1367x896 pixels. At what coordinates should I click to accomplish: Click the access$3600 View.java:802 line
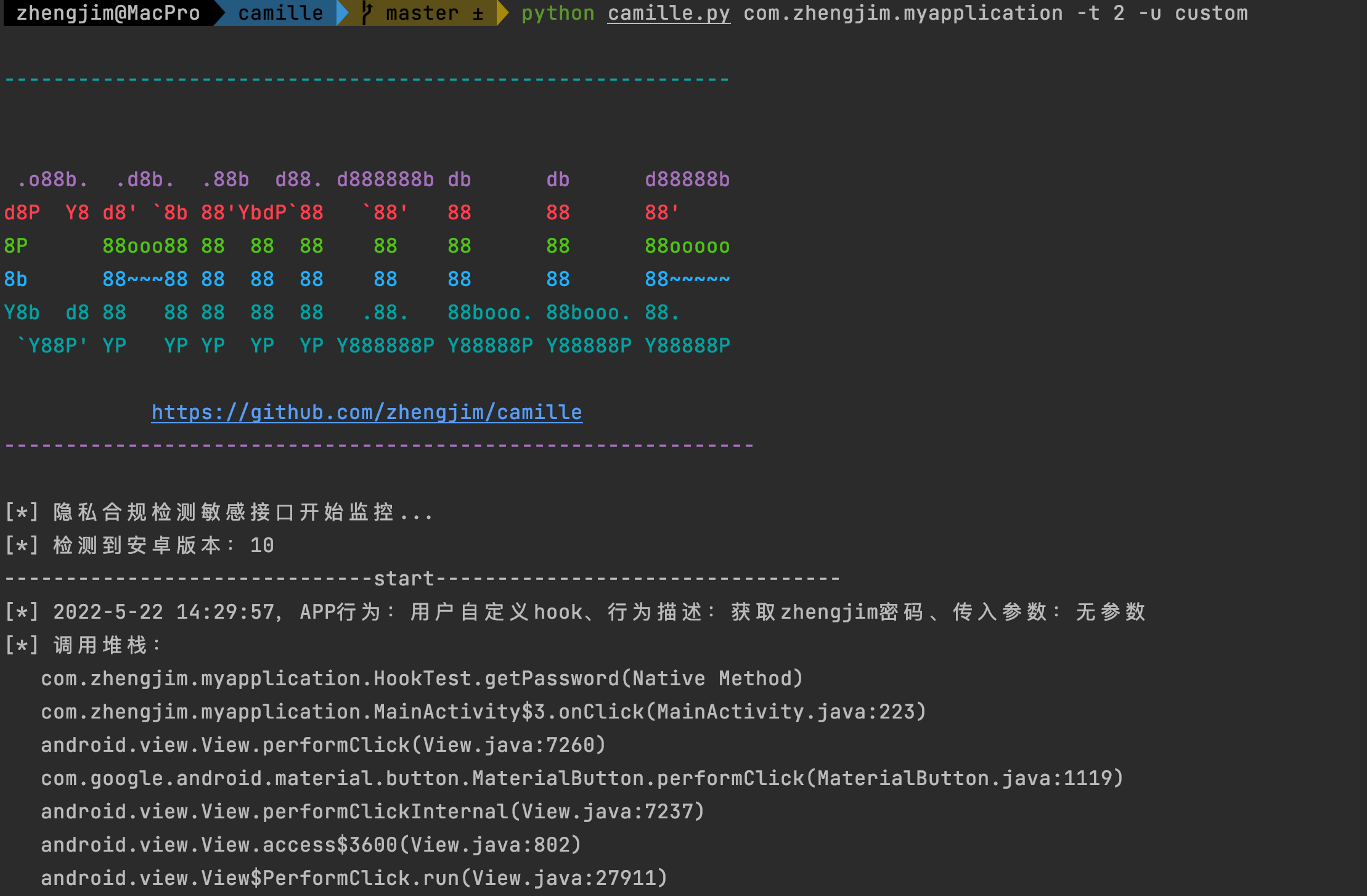click(x=311, y=844)
